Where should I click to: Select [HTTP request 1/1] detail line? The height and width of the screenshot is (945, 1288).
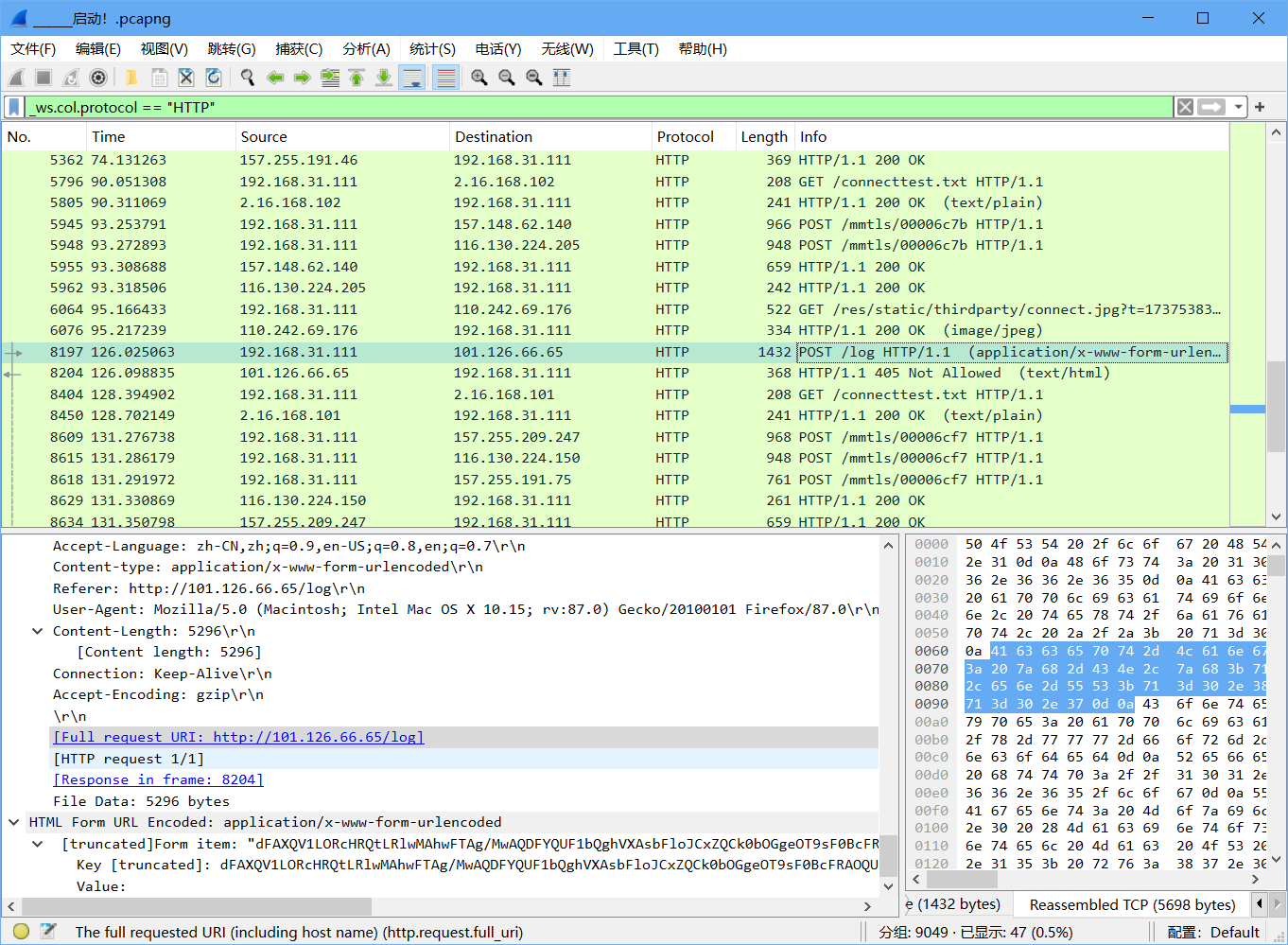click(x=129, y=759)
